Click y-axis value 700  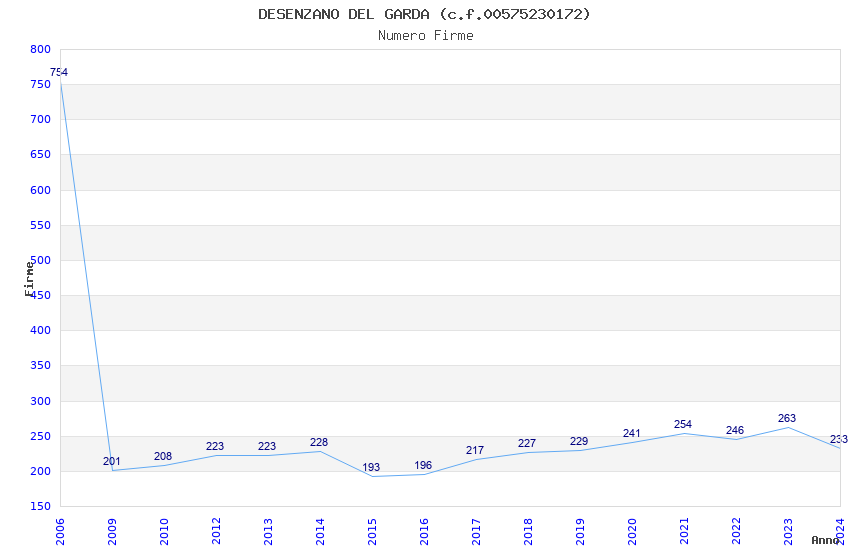coord(41,119)
